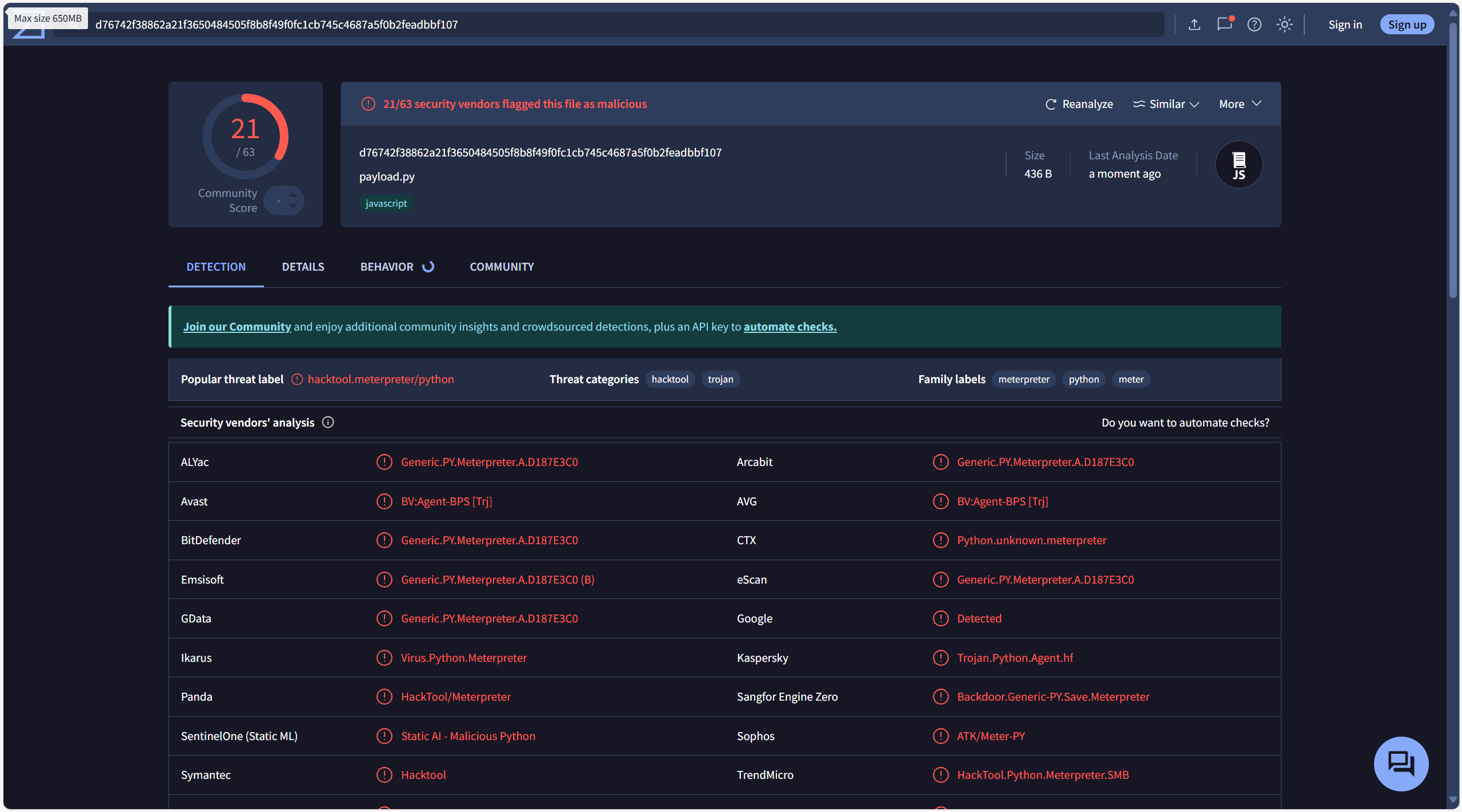Expand the More dropdown menu
1462x812 pixels.
click(1239, 104)
